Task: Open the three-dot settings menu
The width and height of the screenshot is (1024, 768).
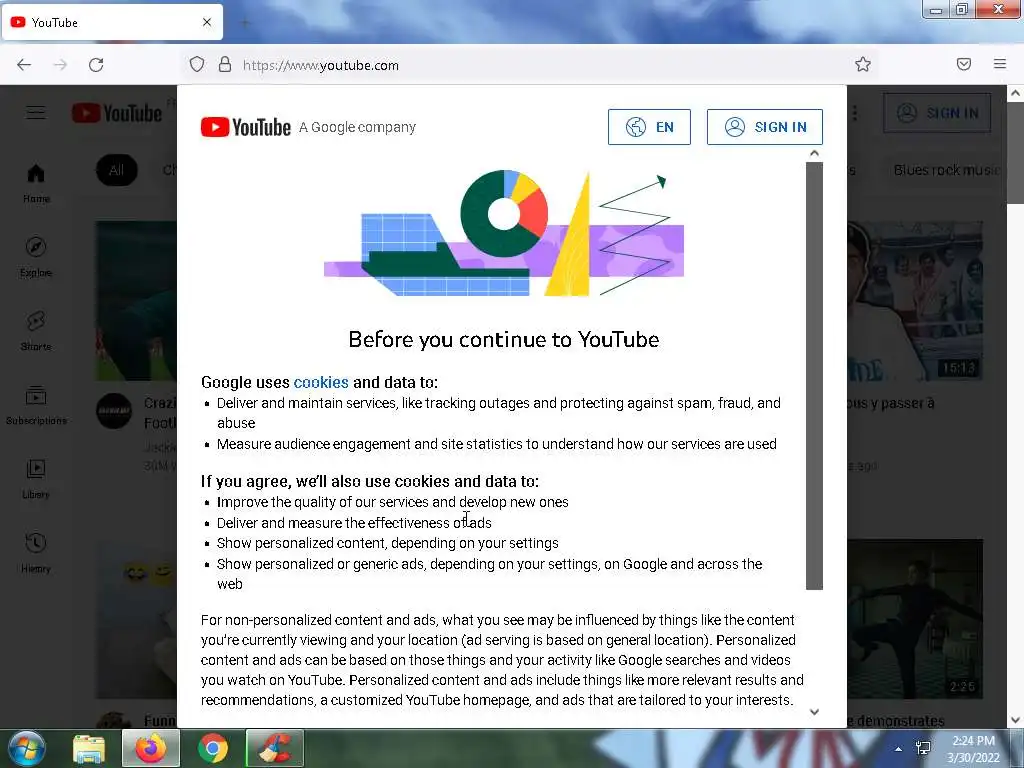Action: click(x=855, y=114)
